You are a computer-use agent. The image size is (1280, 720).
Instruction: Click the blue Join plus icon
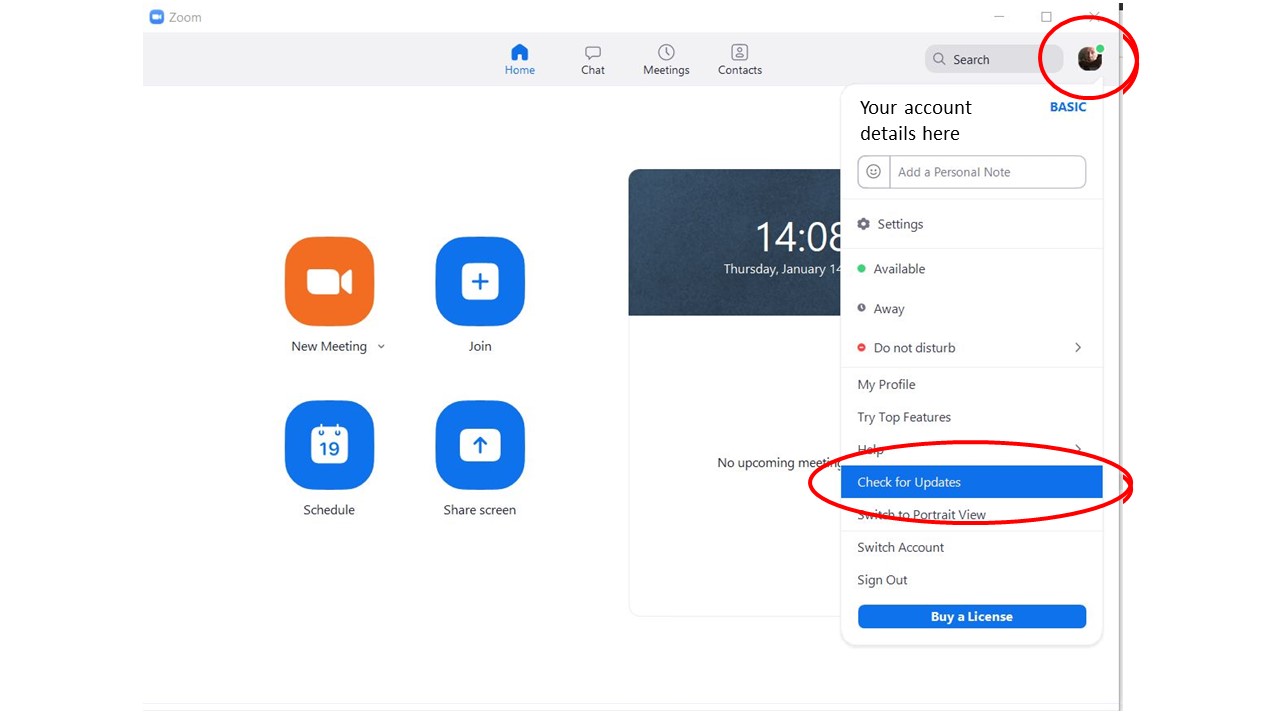tap(480, 282)
